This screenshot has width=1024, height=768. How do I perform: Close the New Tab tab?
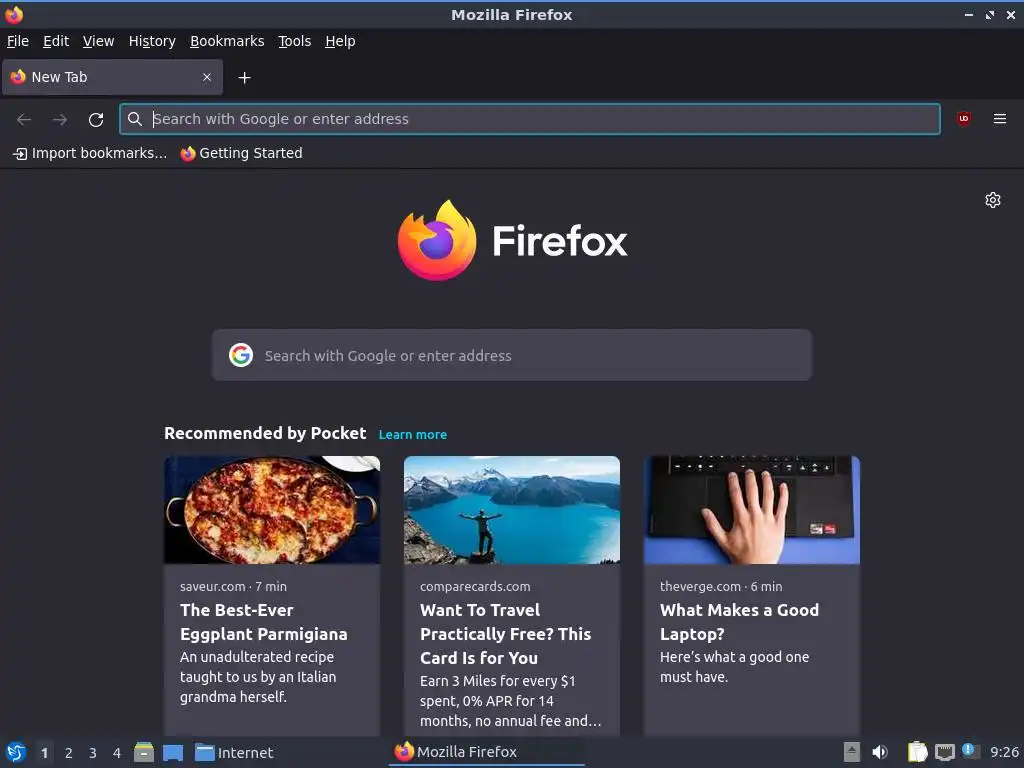(206, 77)
